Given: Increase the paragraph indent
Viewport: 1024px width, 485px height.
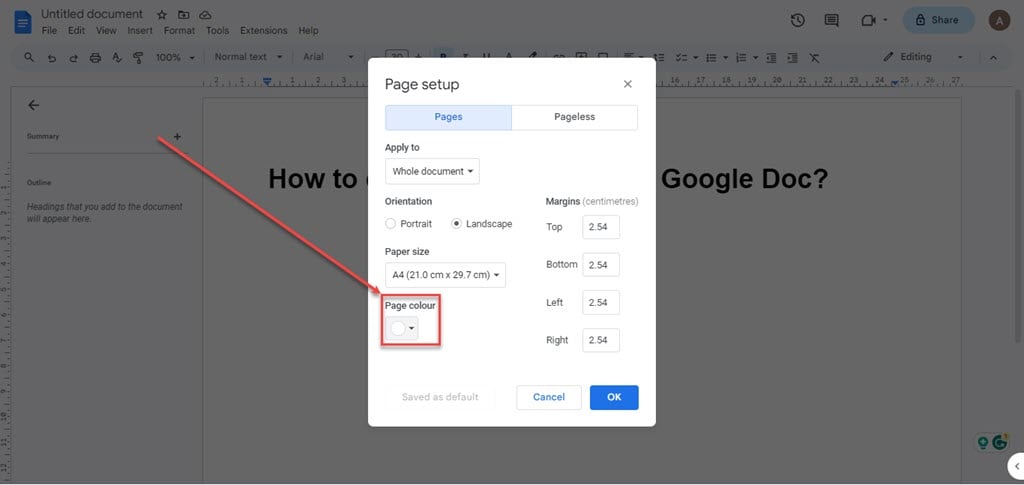Looking at the screenshot, I should 793,57.
